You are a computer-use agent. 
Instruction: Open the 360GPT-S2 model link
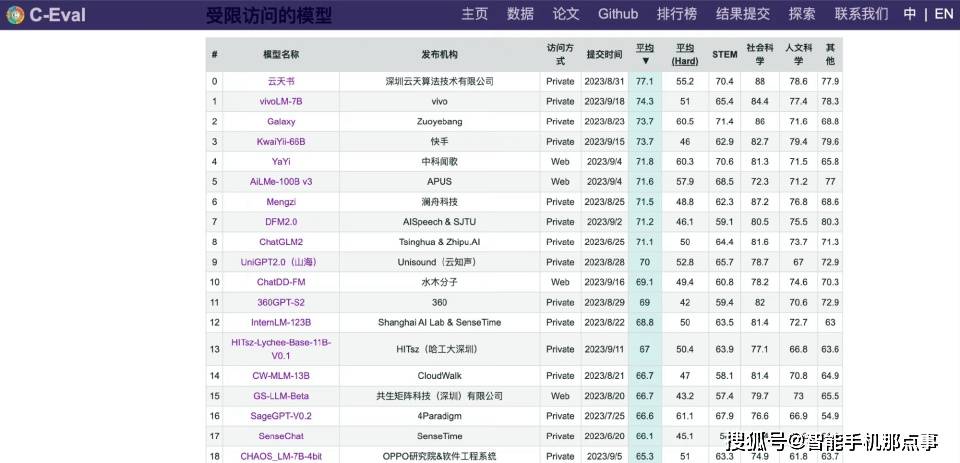click(281, 303)
